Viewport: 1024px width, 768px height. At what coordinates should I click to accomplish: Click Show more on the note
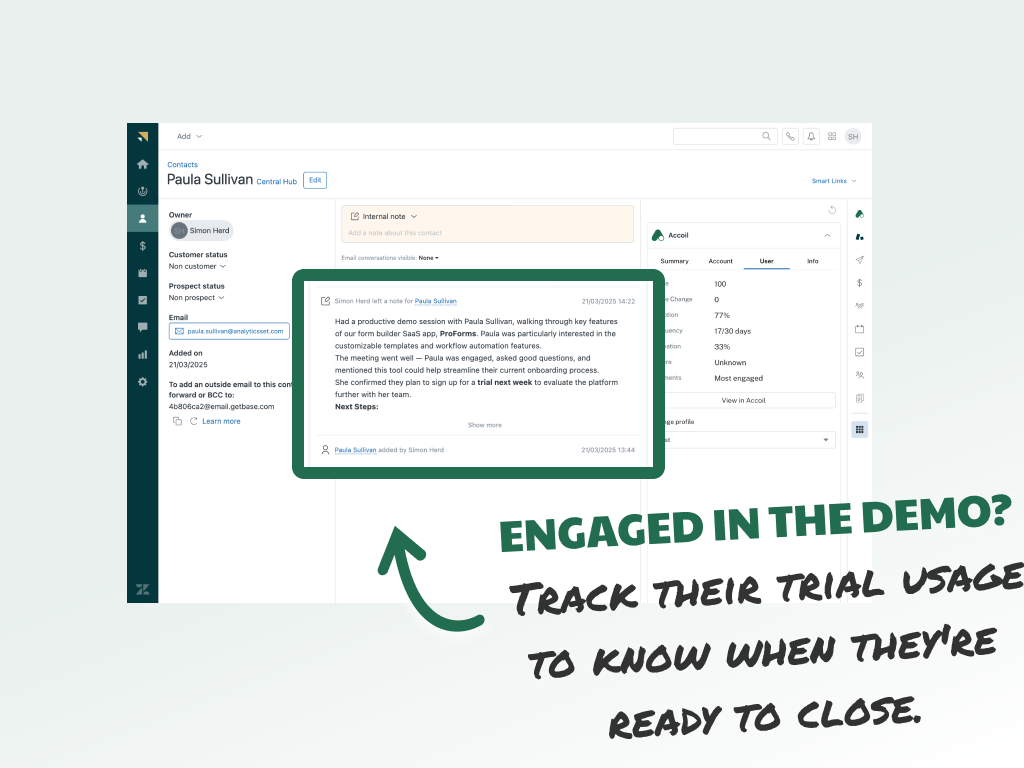coord(485,425)
